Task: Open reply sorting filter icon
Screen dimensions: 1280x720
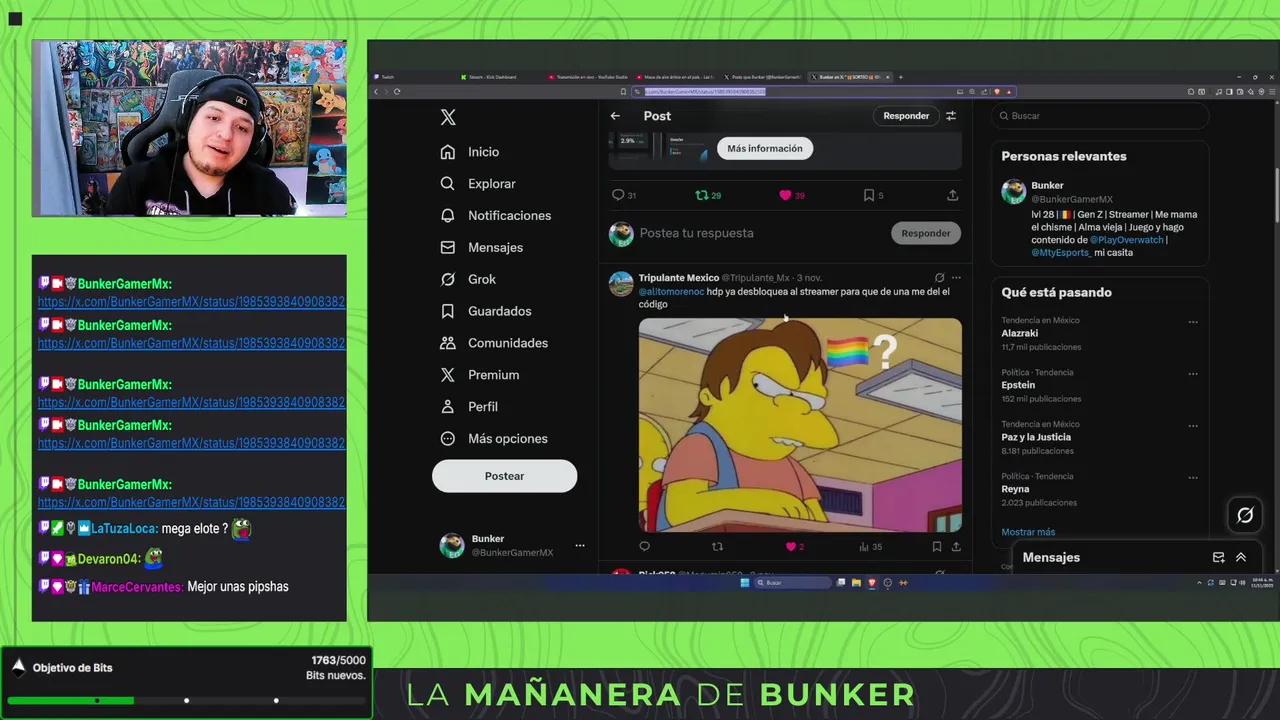Action: pos(951,116)
